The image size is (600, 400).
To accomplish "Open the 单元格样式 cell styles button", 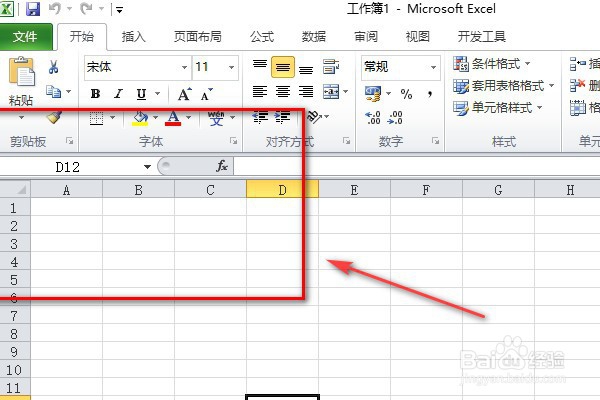I will pyautogui.click(x=498, y=108).
